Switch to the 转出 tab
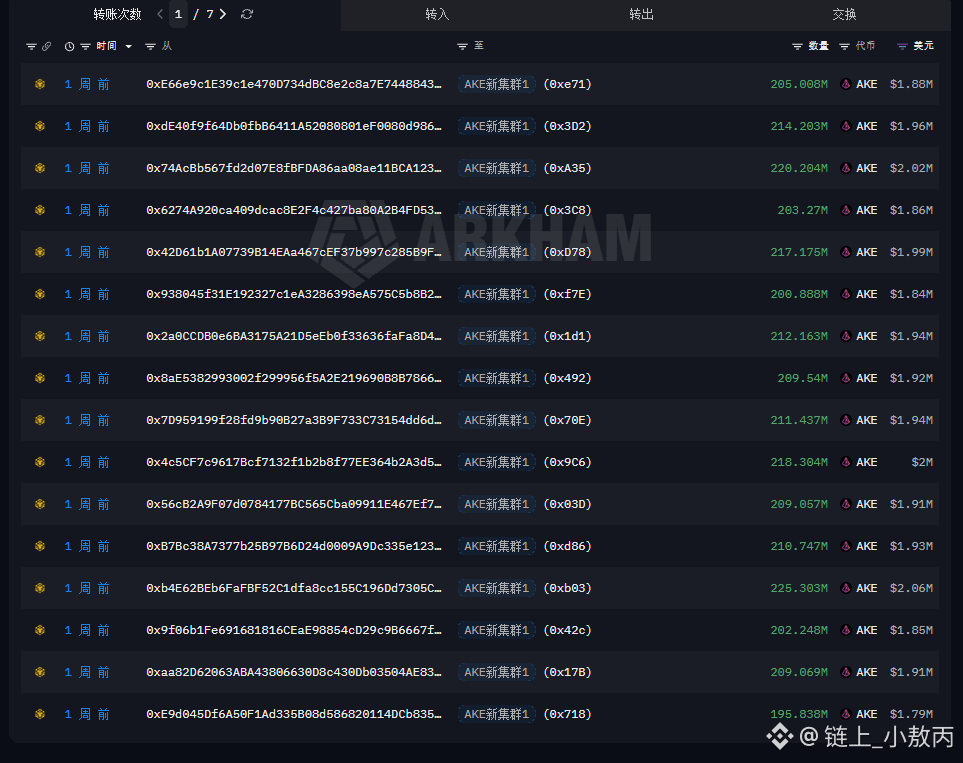Screen dimensions: 963x763 pyautogui.click(x=641, y=14)
